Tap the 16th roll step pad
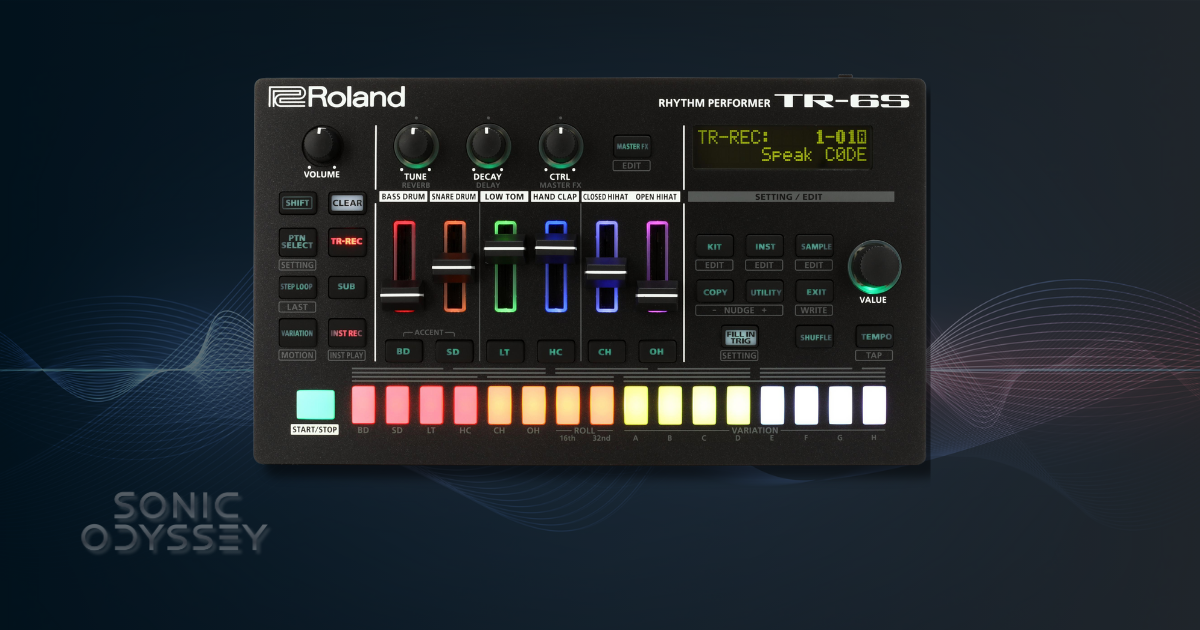This screenshot has width=1200, height=630. (568, 405)
